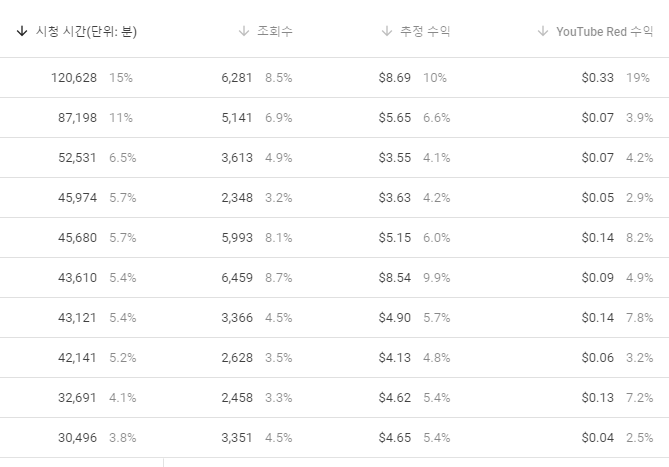The width and height of the screenshot is (669, 467).
Task: Sort by 추정 수익 column label
Action: coord(425,31)
